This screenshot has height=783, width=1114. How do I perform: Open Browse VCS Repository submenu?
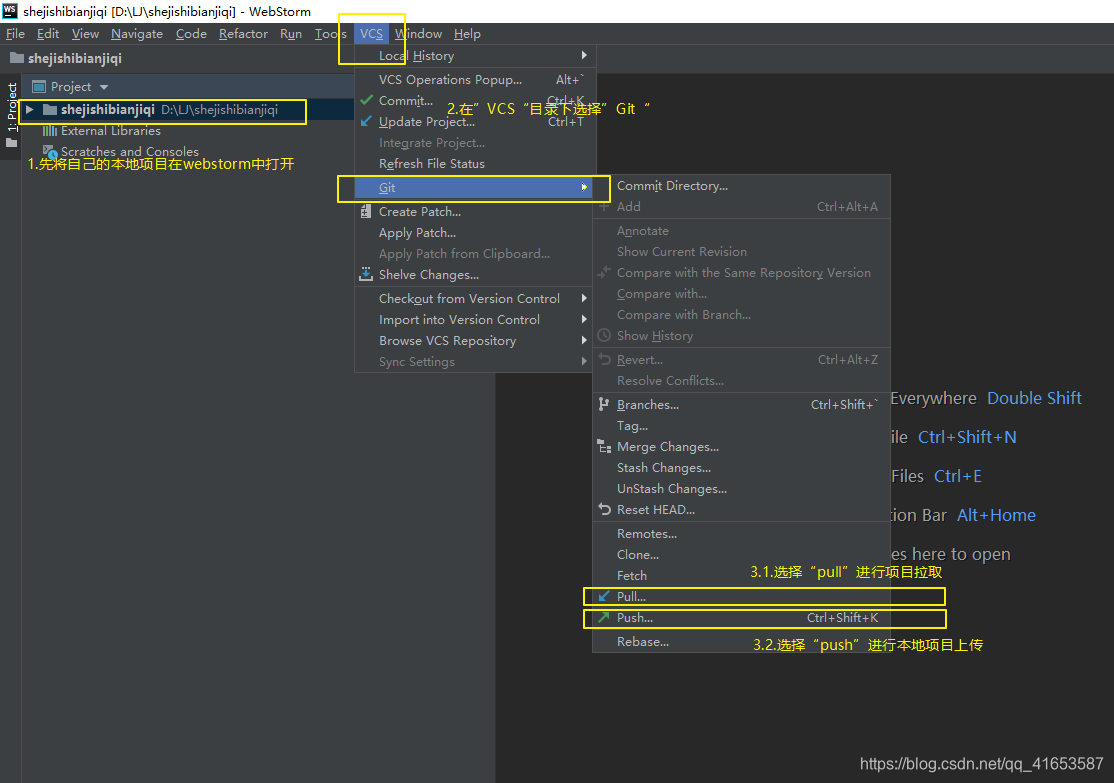[x=475, y=340]
